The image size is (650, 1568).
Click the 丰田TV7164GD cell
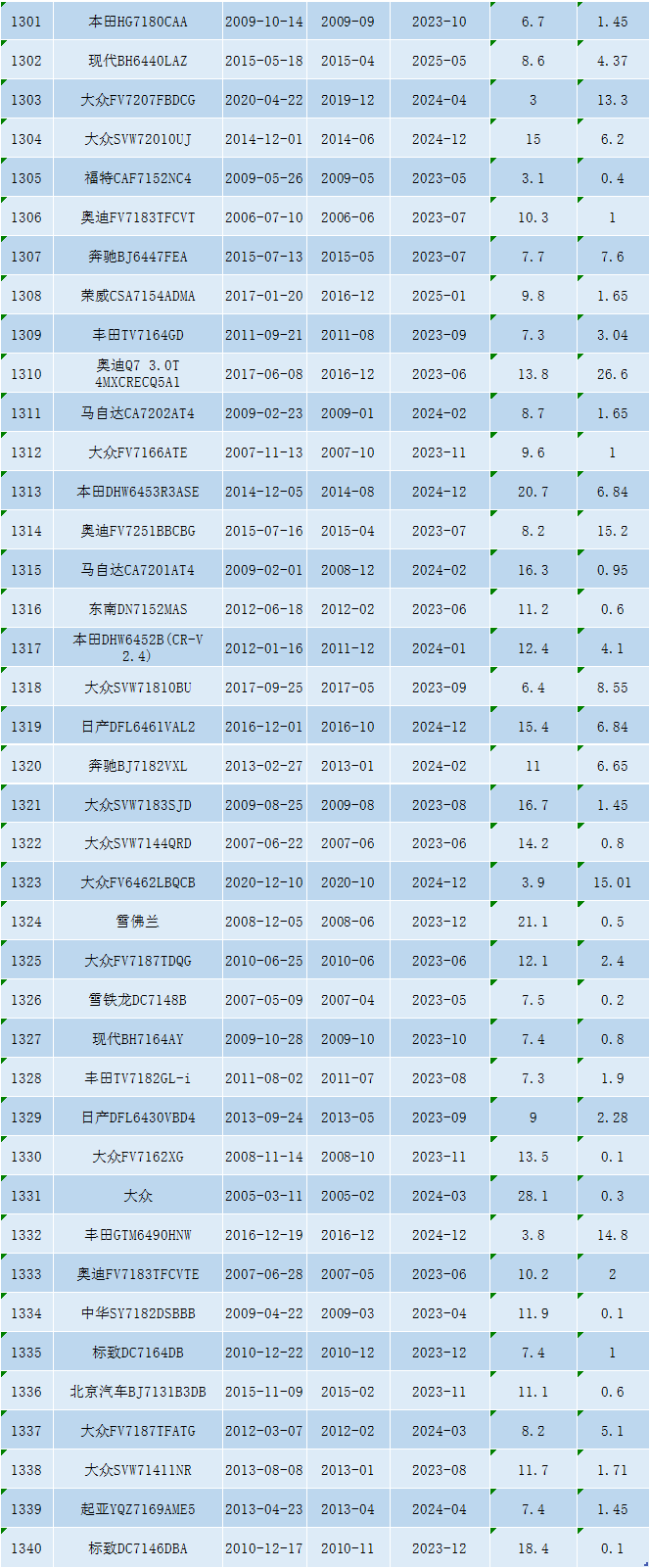[x=138, y=335]
